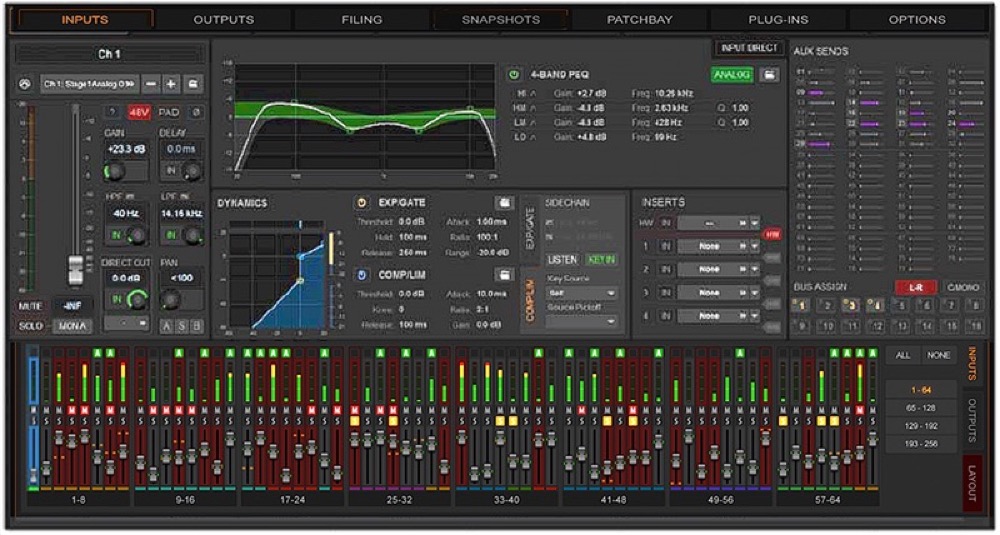The height and width of the screenshot is (535, 1000).
Task: Click the ALL channels button
Action: 902,355
